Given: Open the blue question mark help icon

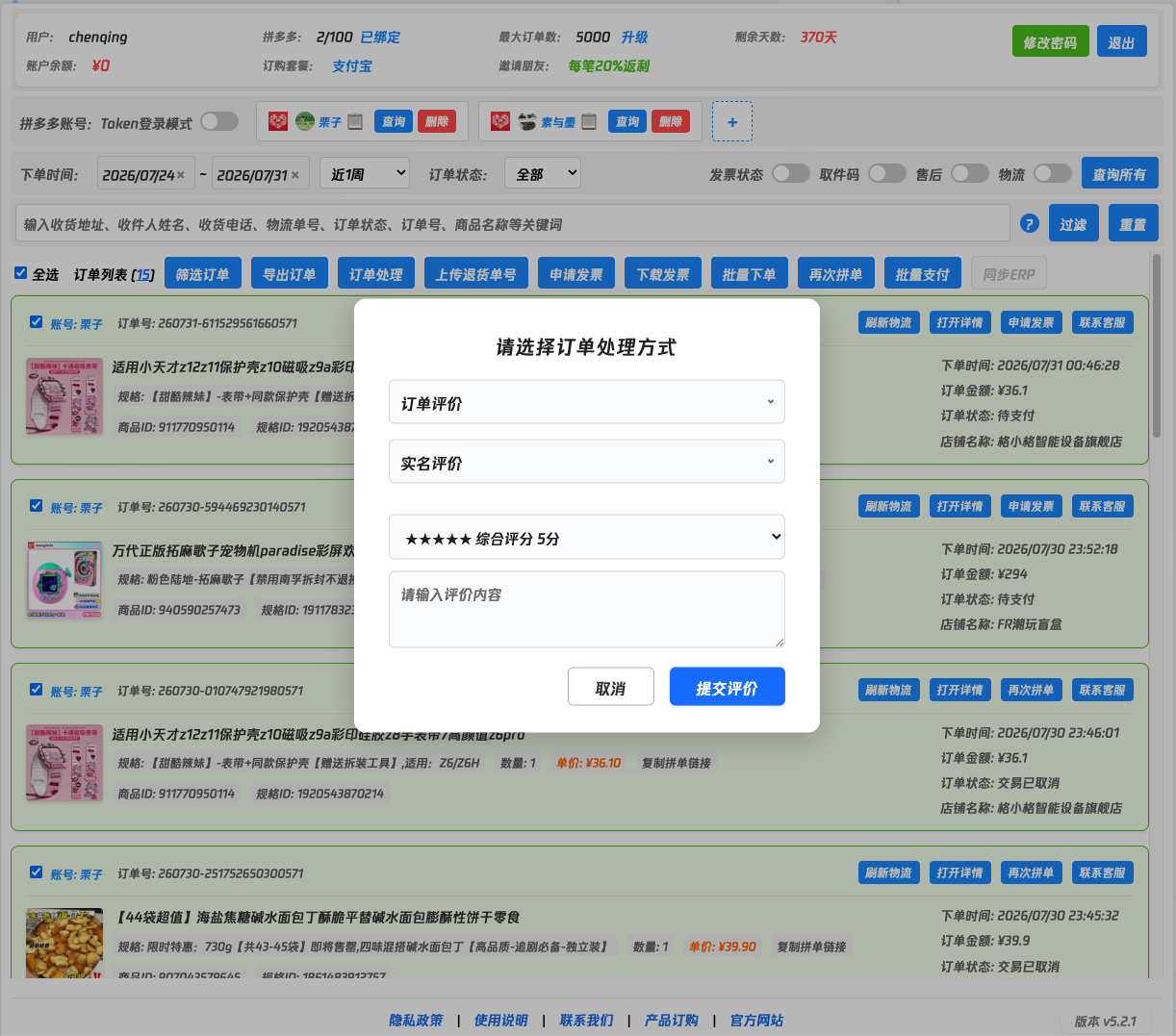Looking at the screenshot, I should click(x=1030, y=223).
